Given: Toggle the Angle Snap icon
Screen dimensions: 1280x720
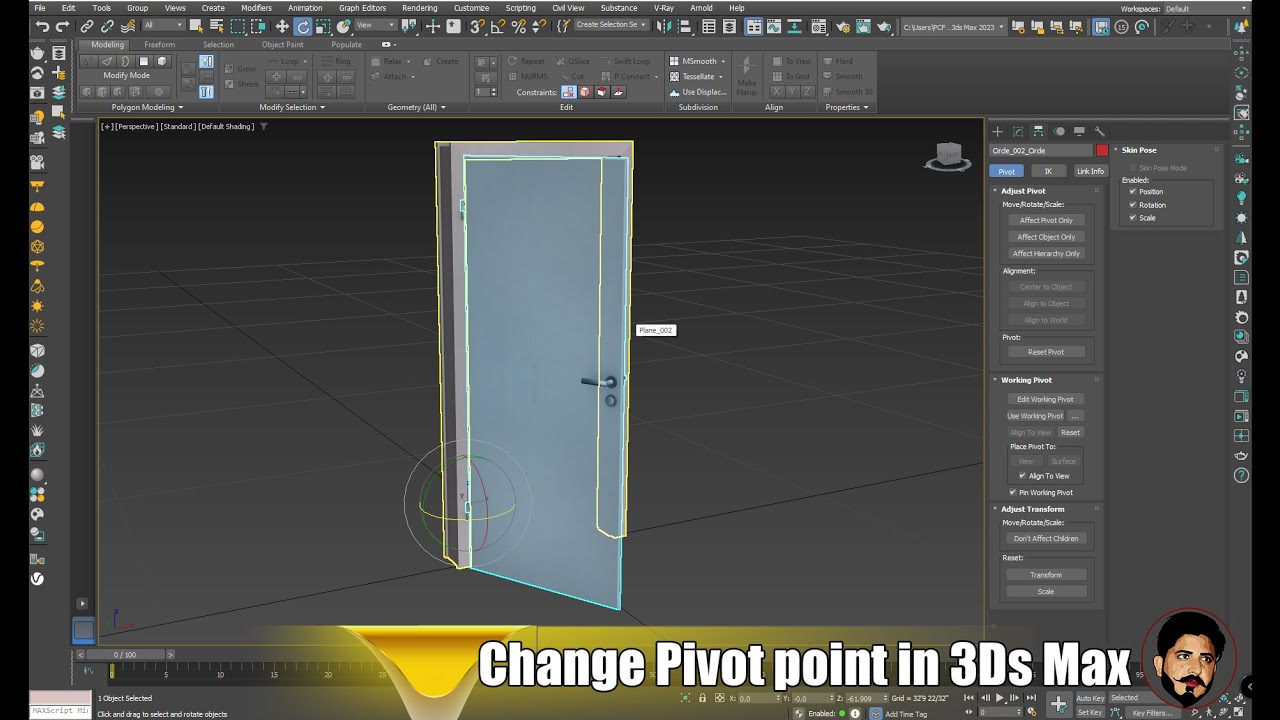Looking at the screenshot, I should (x=498, y=27).
